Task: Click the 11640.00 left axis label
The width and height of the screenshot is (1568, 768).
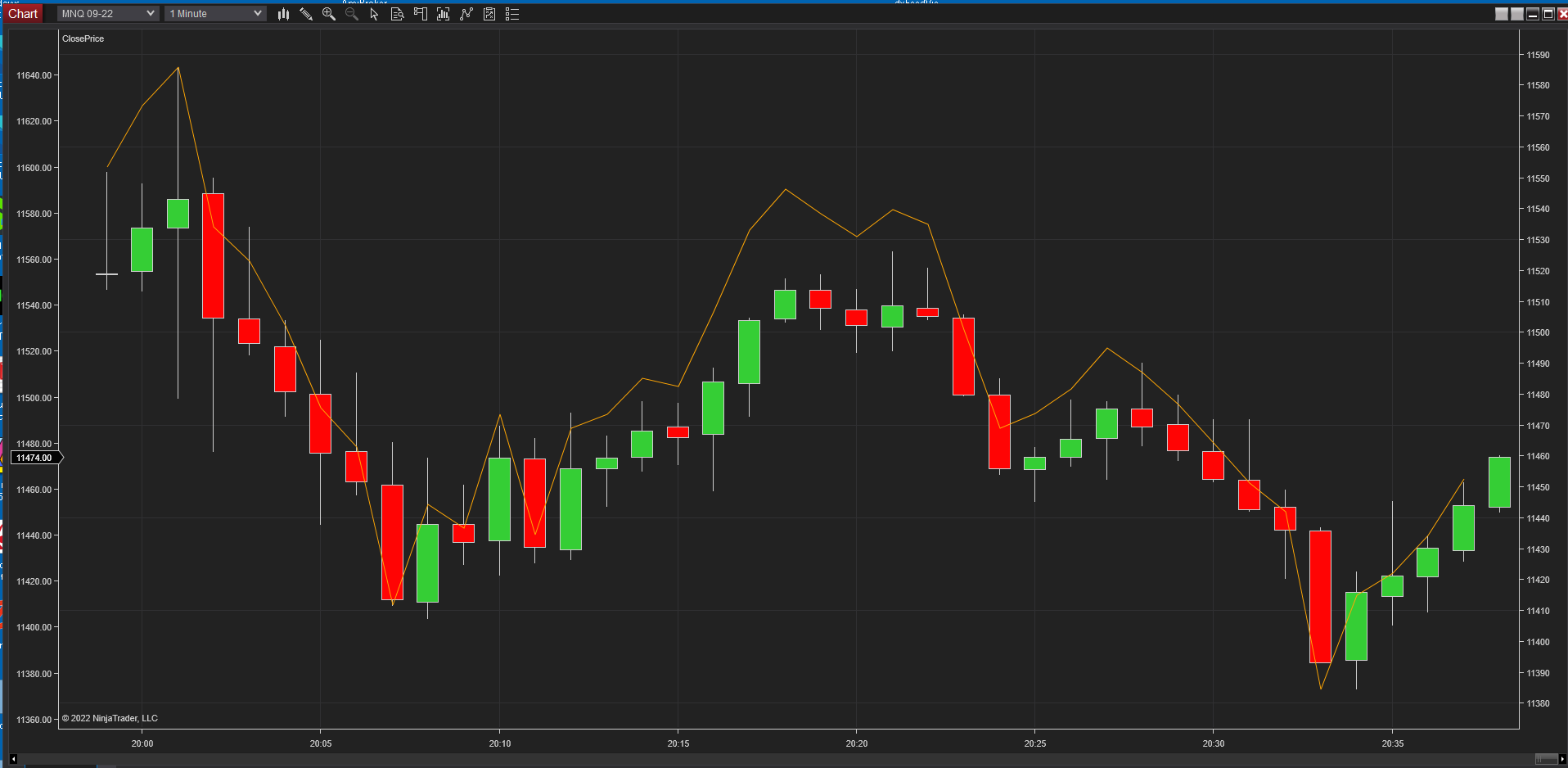Action: [x=34, y=75]
